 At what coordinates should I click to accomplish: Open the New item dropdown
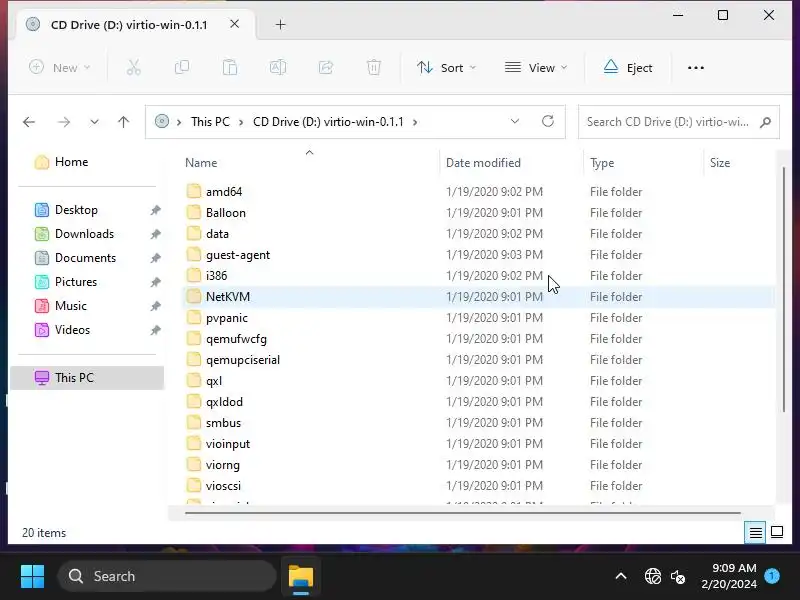click(x=60, y=67)
